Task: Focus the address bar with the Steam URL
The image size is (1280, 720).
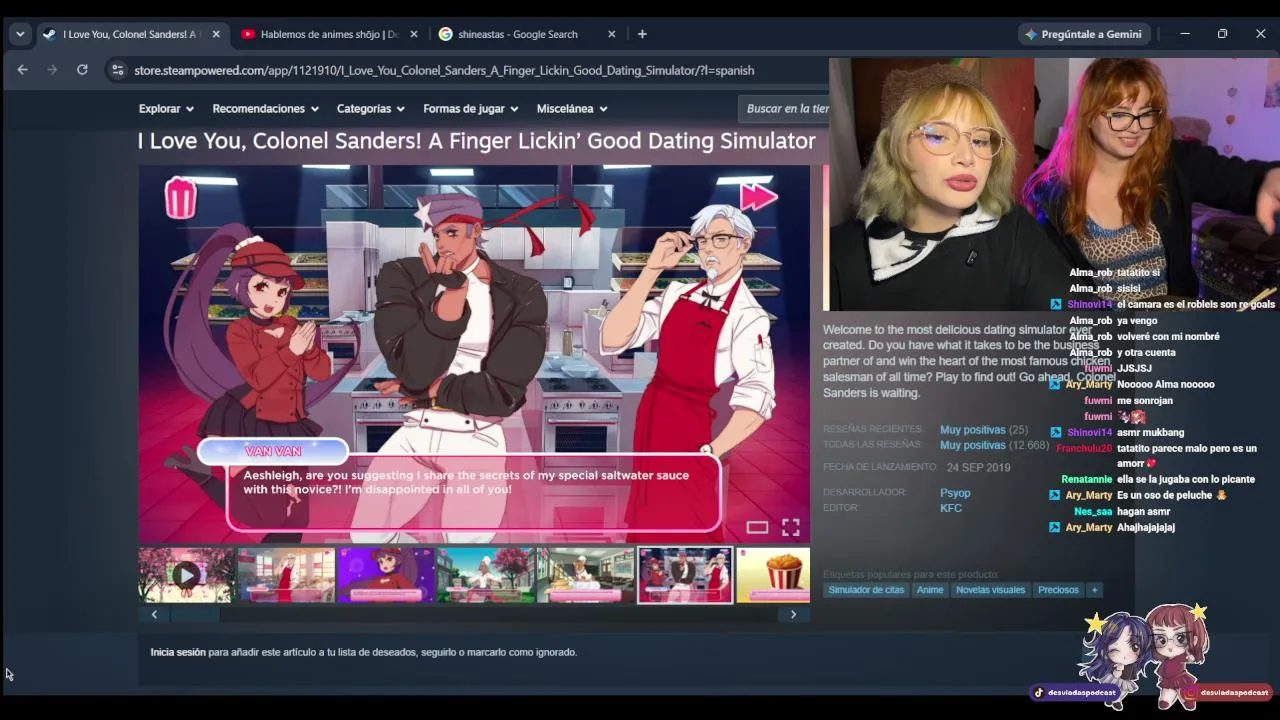Action: (x=444, y=70)
